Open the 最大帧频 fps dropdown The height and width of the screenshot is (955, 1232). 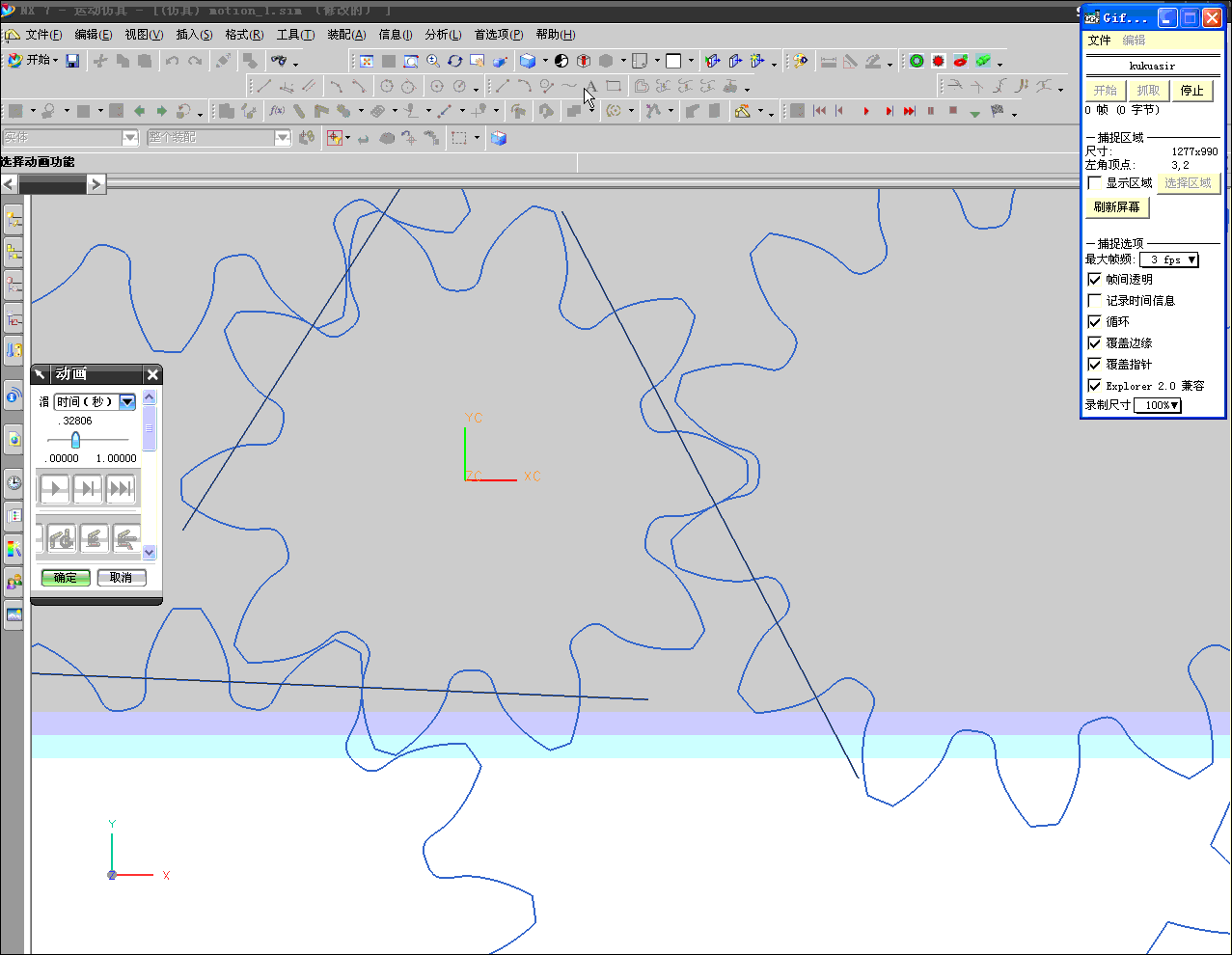click(1169, 259)
